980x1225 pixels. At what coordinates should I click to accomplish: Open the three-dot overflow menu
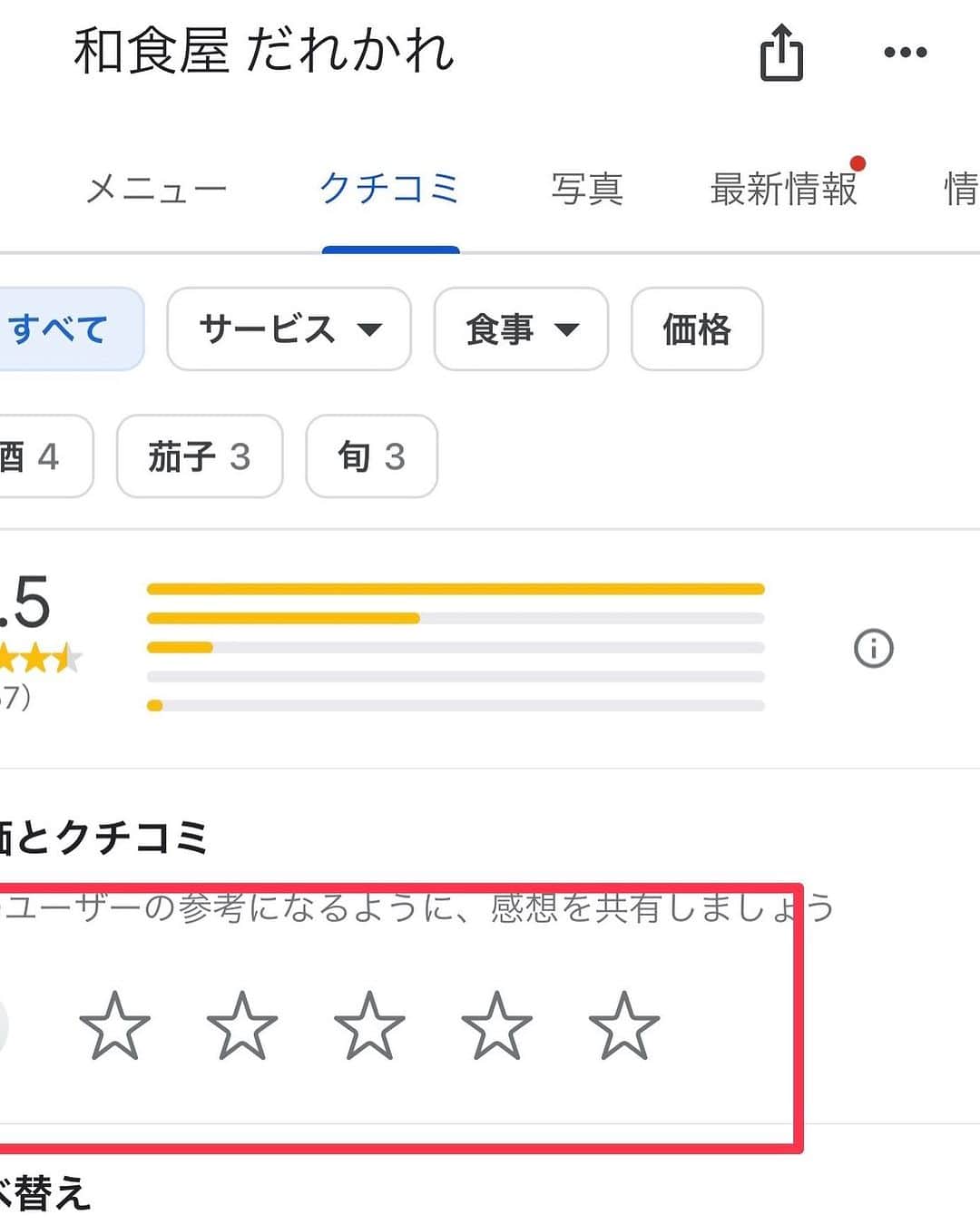(x=905, y=52)
